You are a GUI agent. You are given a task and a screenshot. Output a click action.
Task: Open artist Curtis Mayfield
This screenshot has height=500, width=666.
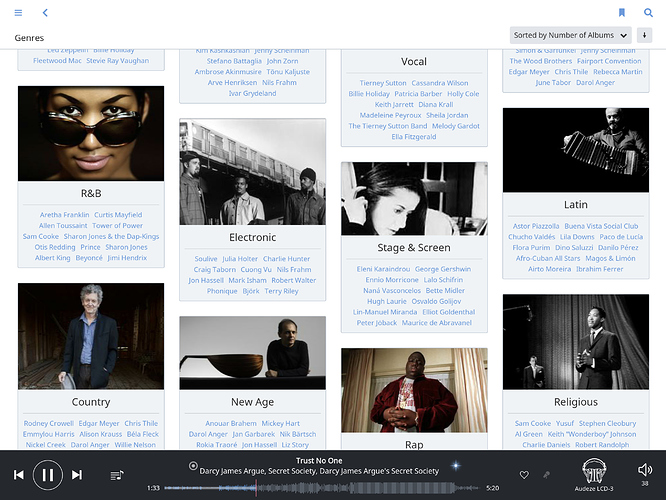pyautogui.click(x=118, y=215)
